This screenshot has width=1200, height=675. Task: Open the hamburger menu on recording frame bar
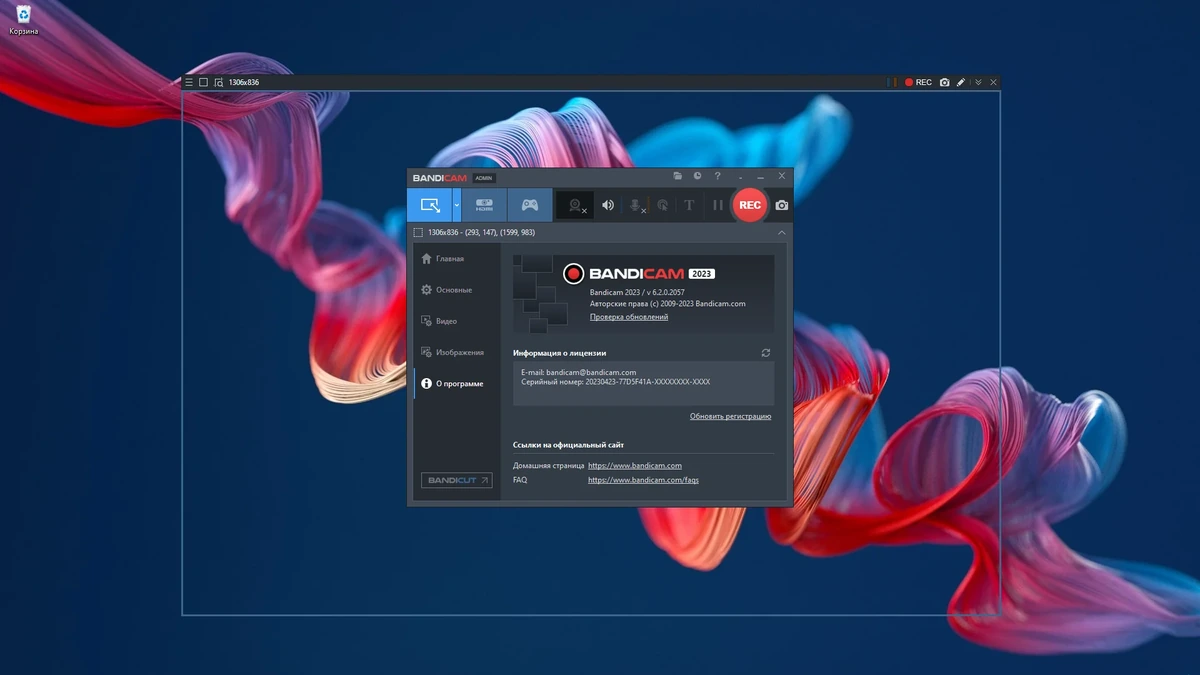(189, 82)
